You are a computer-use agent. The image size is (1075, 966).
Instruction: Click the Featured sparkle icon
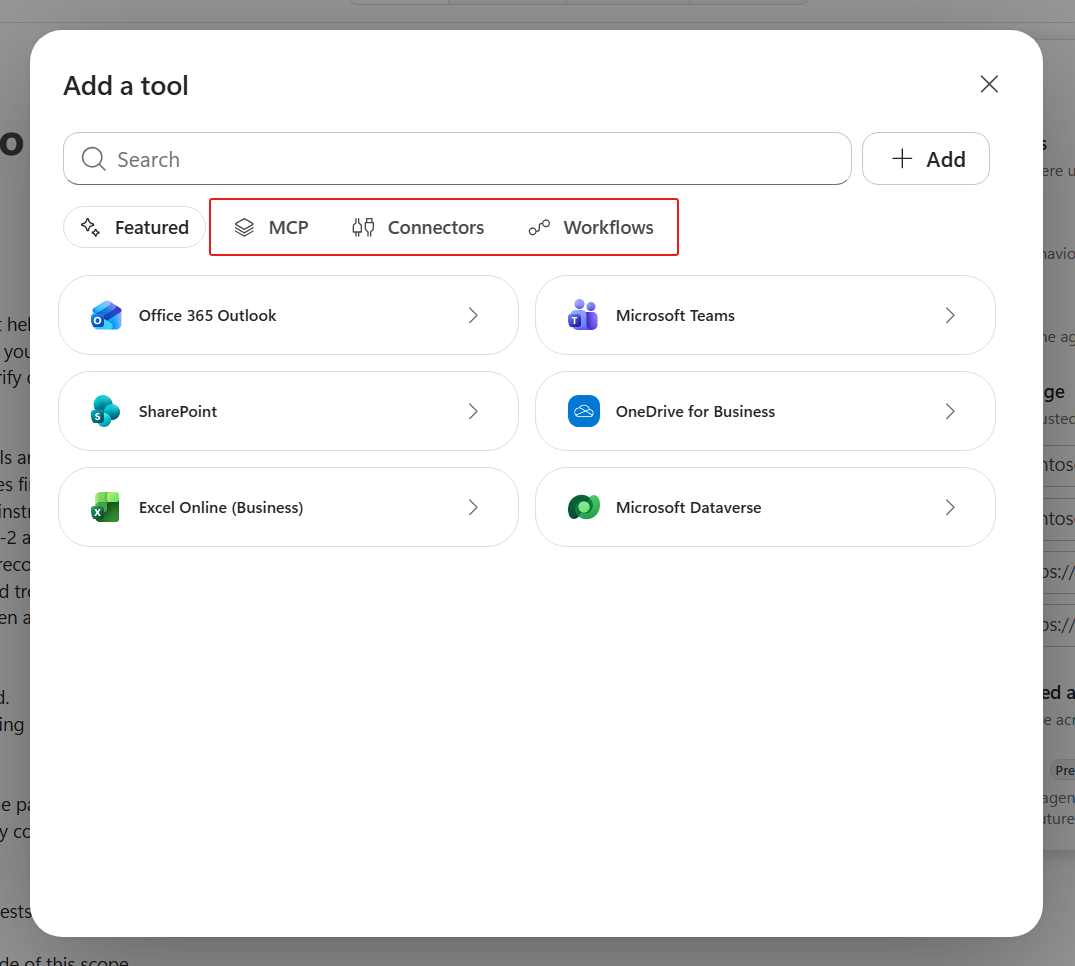(x=90, y=227)
